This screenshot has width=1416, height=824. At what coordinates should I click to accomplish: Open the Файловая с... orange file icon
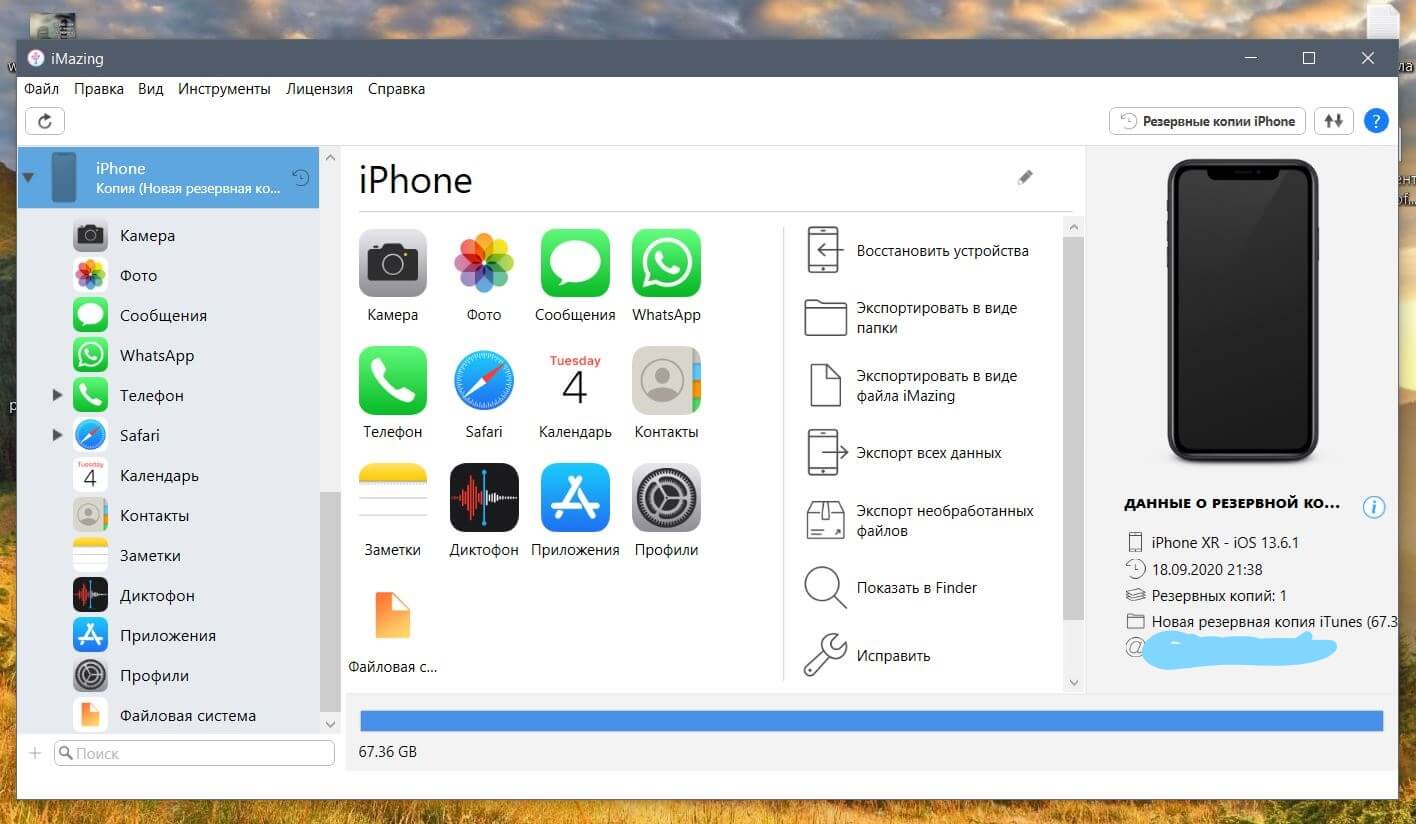(x=393, y=615)
